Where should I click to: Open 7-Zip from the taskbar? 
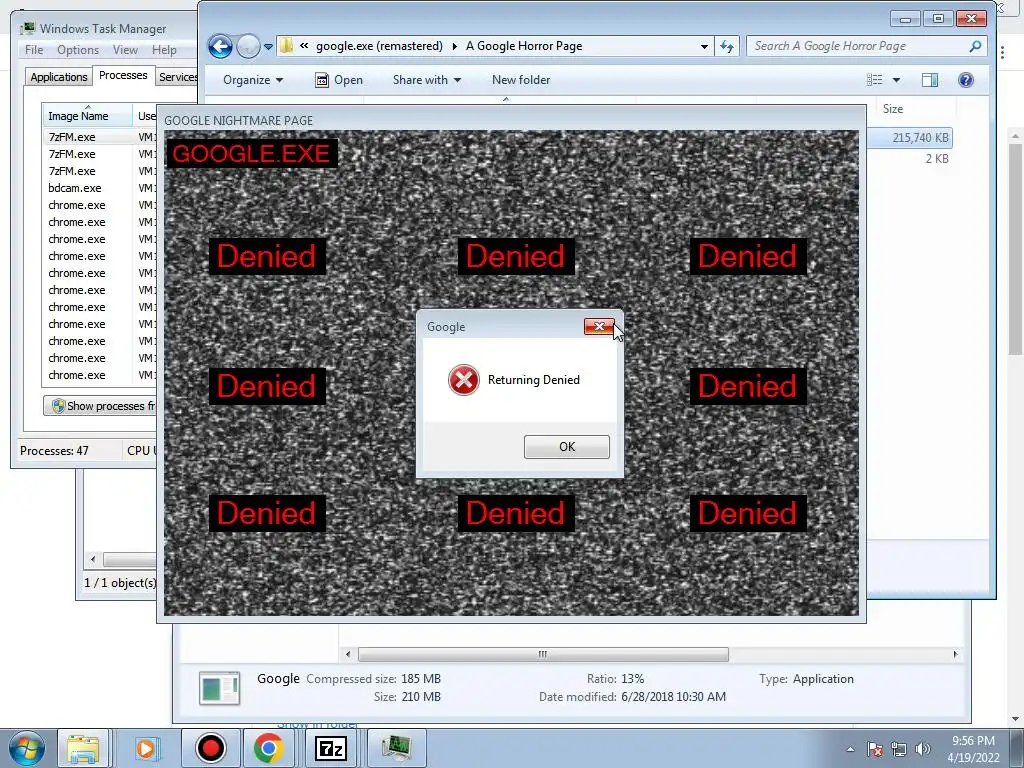click(330, 748)
